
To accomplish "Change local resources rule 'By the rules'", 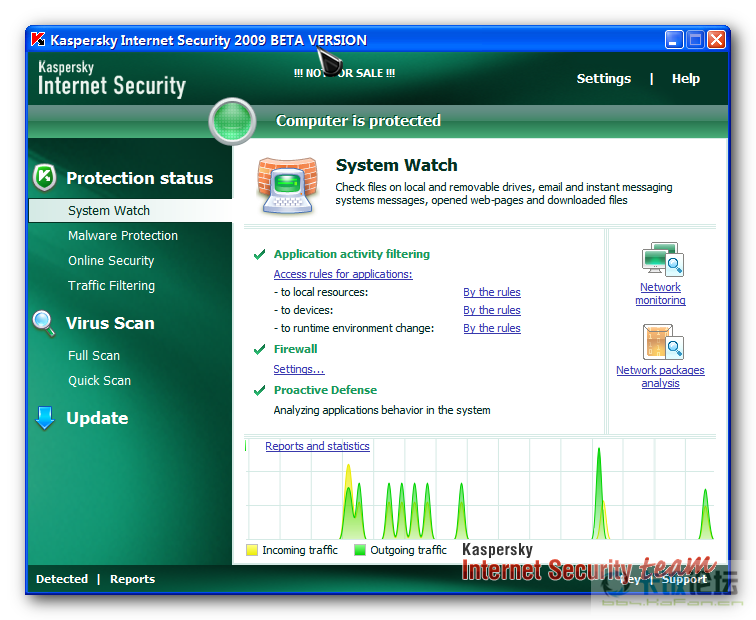I will pyautogui.click(x=492, y=292).
